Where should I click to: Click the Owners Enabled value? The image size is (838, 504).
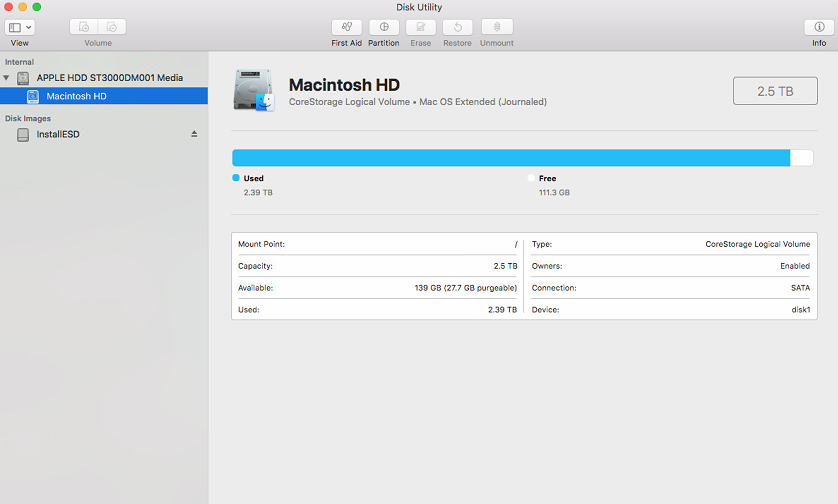pyautogui.click(x=795, y=266)
